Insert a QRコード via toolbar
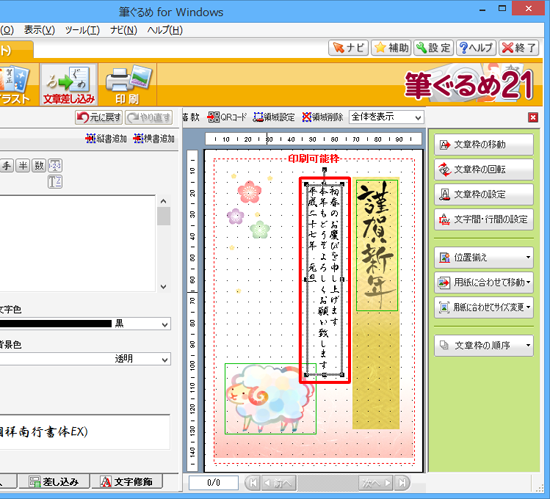This screenshot has height=499, width=550. click(x=227, y=117)
